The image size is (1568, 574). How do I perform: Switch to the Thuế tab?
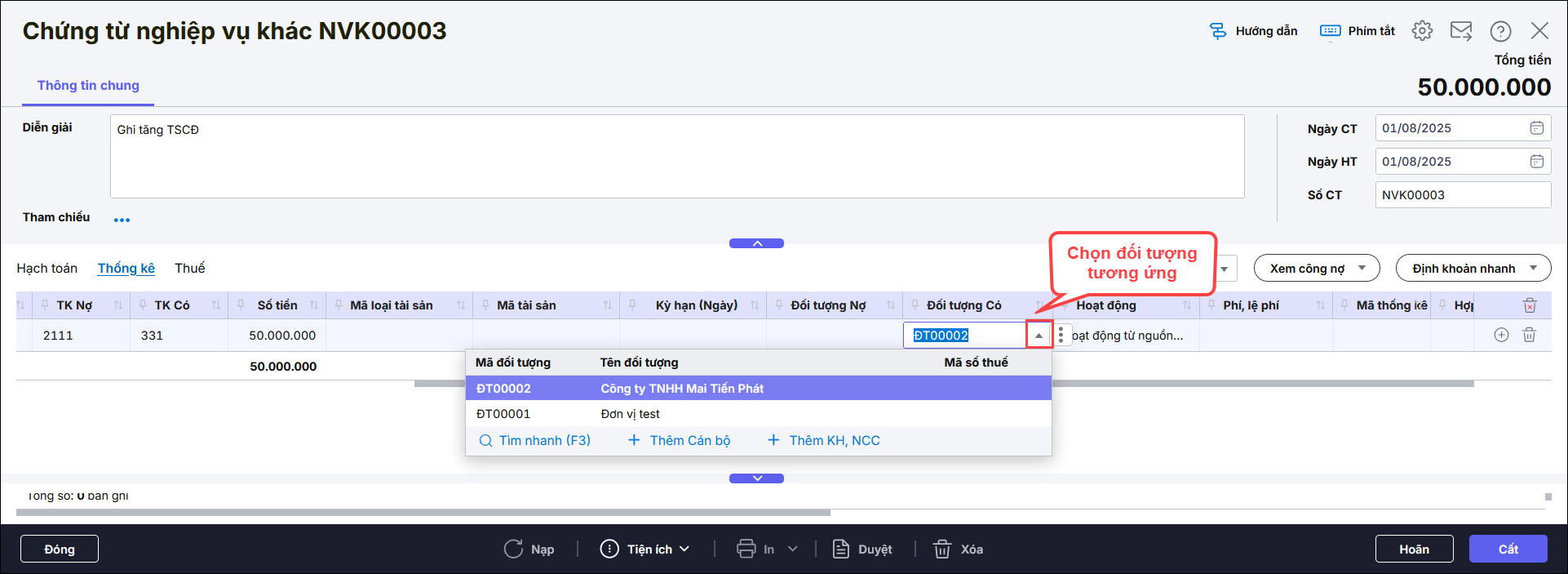point(190,268)
